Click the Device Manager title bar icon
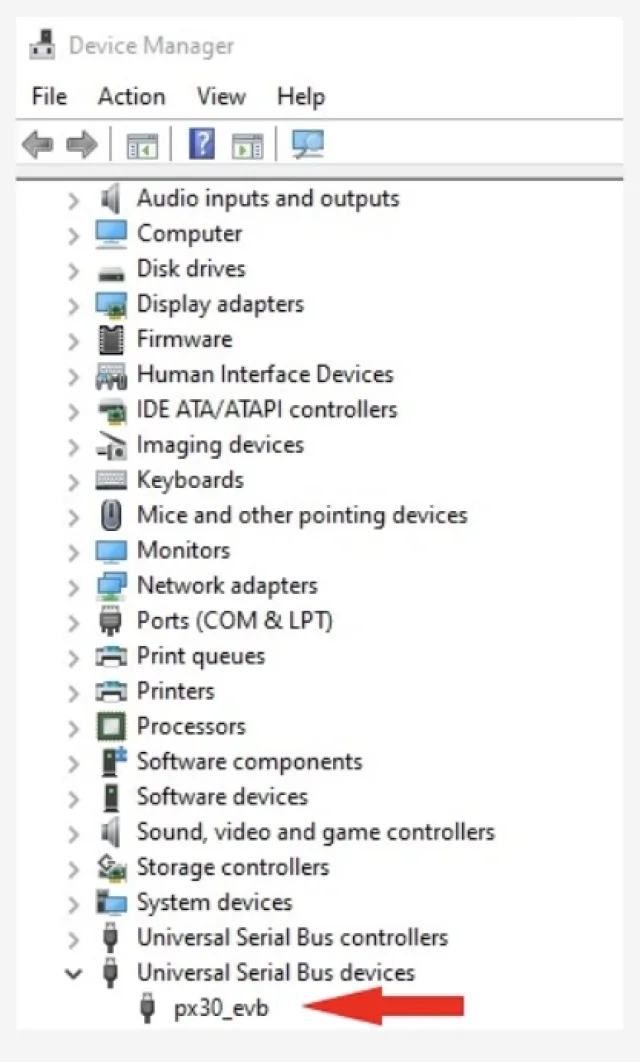The height and width of the screenshot is (1062, 640). pos(41,45)
